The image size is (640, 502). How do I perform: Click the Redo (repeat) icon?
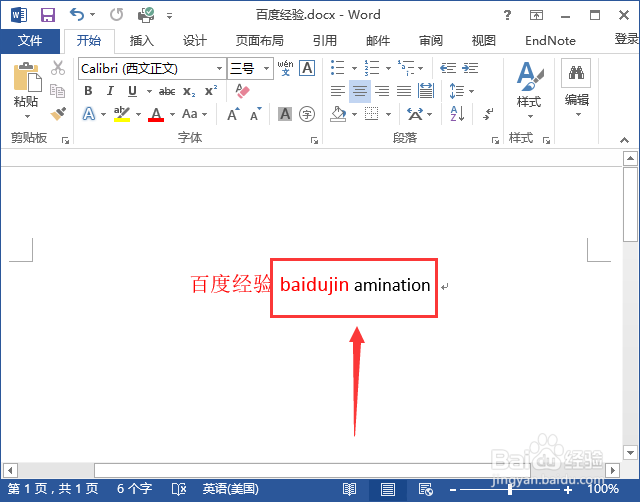pyautogui.click(x=116, y=15)
